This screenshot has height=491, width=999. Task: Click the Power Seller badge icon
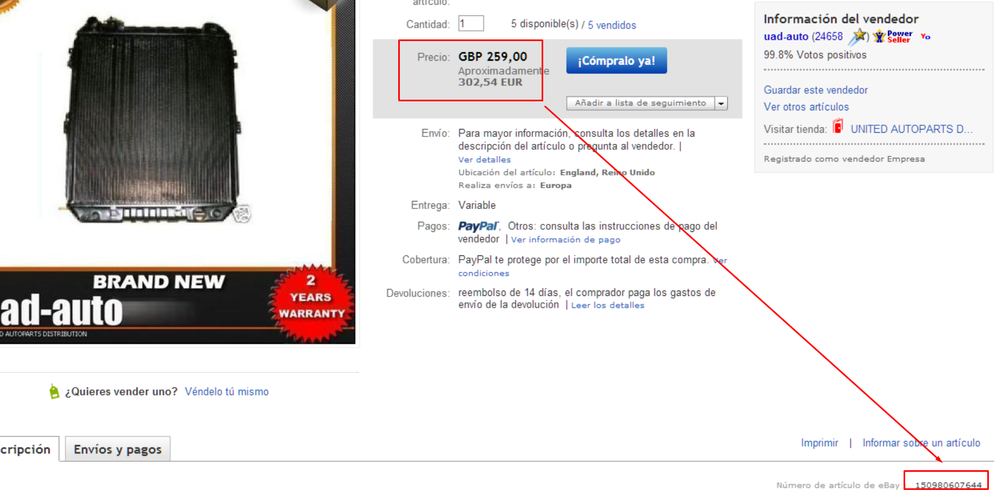click(x=893, y=36)
